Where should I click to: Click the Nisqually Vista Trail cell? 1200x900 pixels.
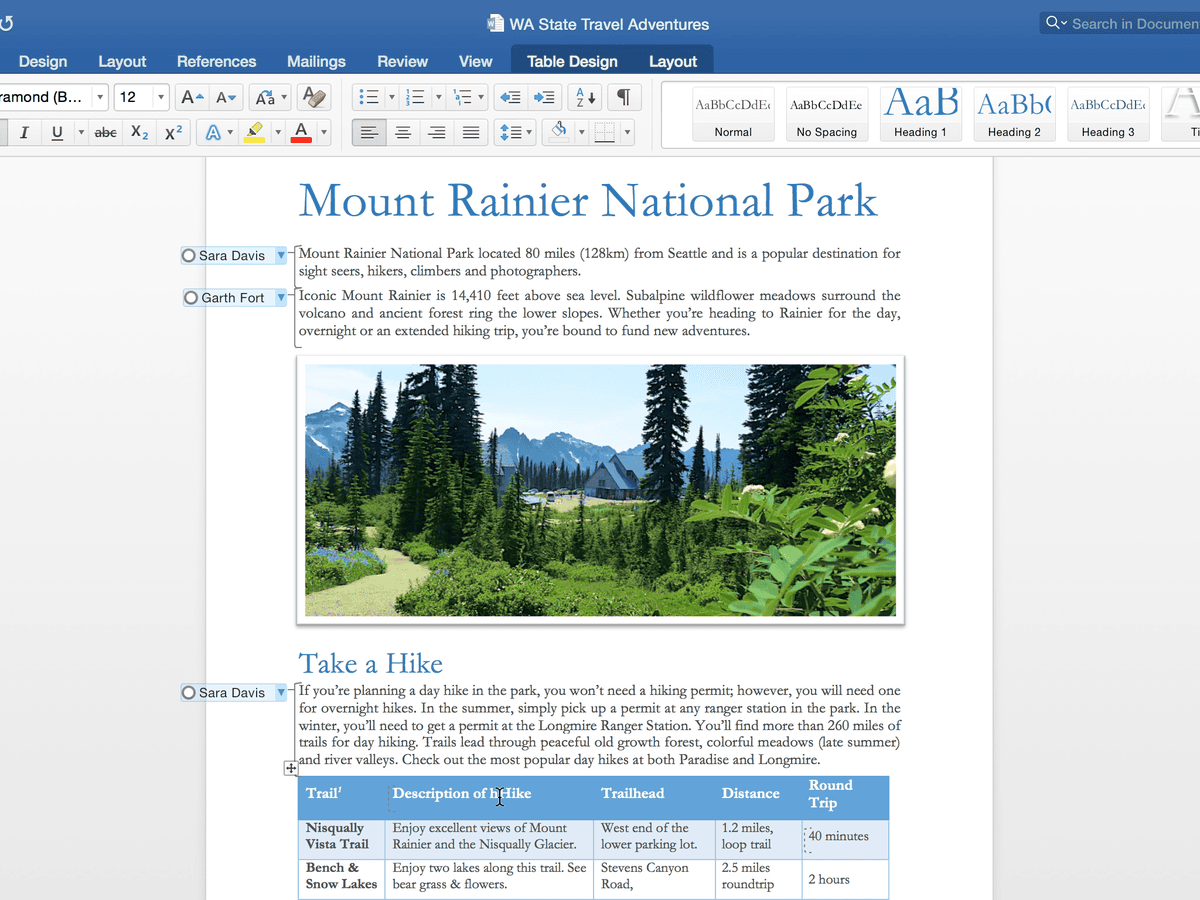tap(341, 836)
